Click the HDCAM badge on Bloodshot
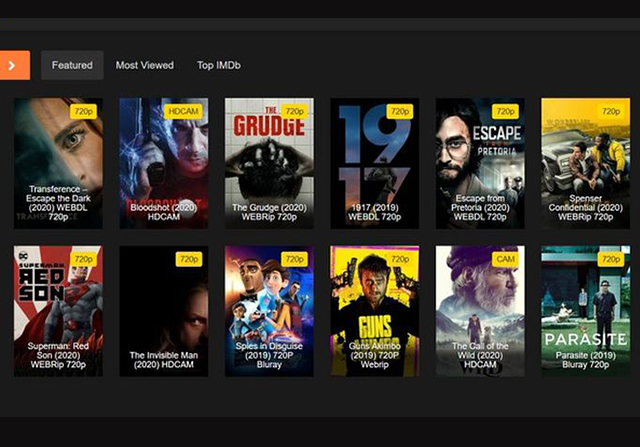 pos(183,111)
